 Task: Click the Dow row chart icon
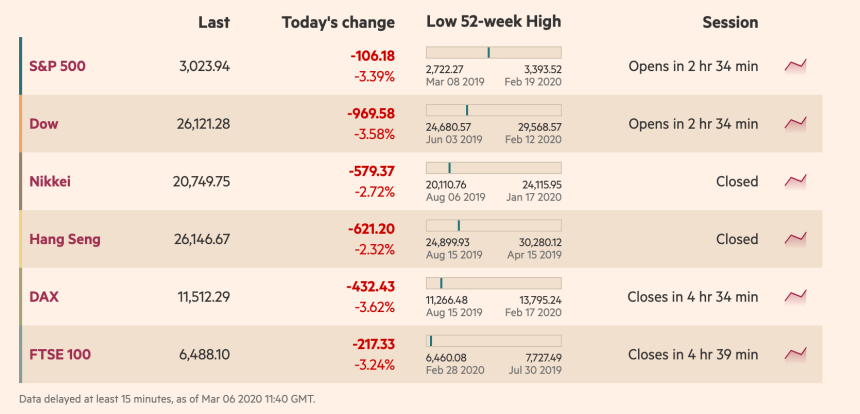pyautogui.click(x=796, y=124)
